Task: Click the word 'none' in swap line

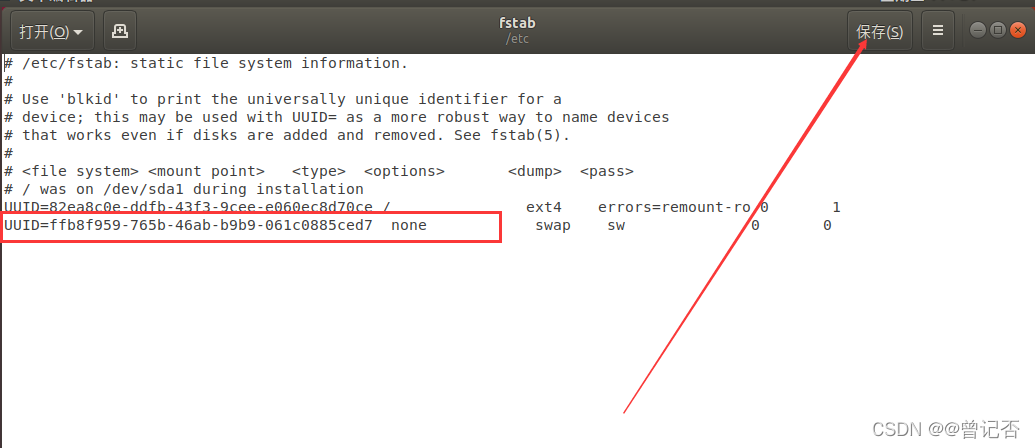Action: tap(408, 225)
